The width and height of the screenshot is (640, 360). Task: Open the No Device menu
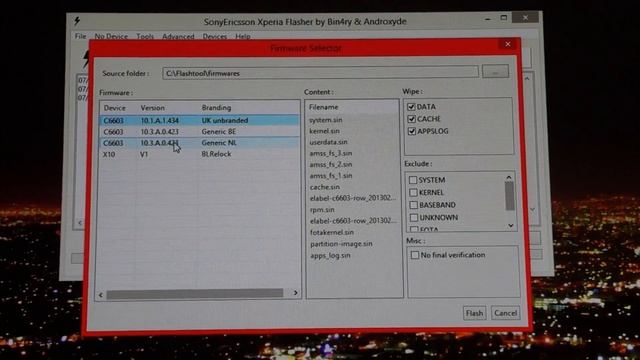click(x=111, y=36)
